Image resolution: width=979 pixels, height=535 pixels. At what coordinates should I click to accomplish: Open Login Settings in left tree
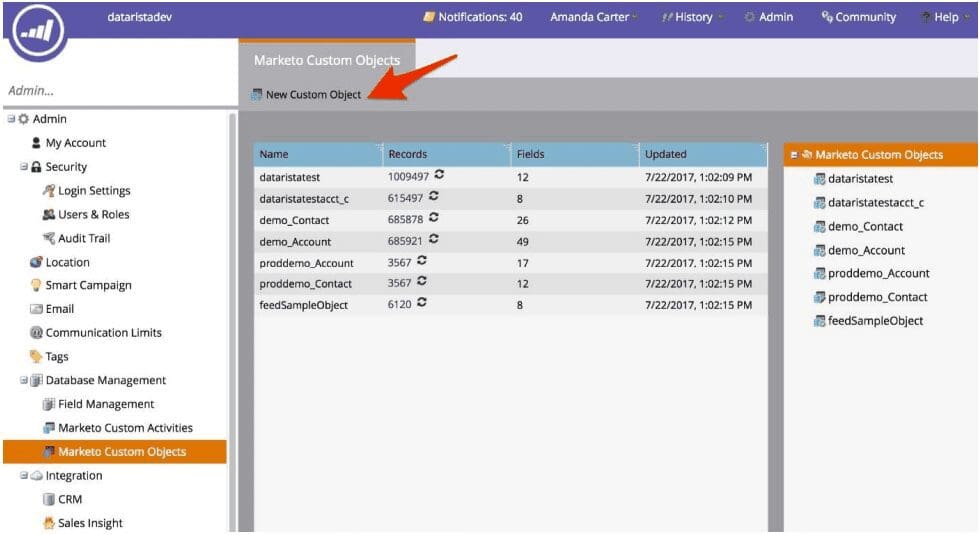click(x=94, y=190)
